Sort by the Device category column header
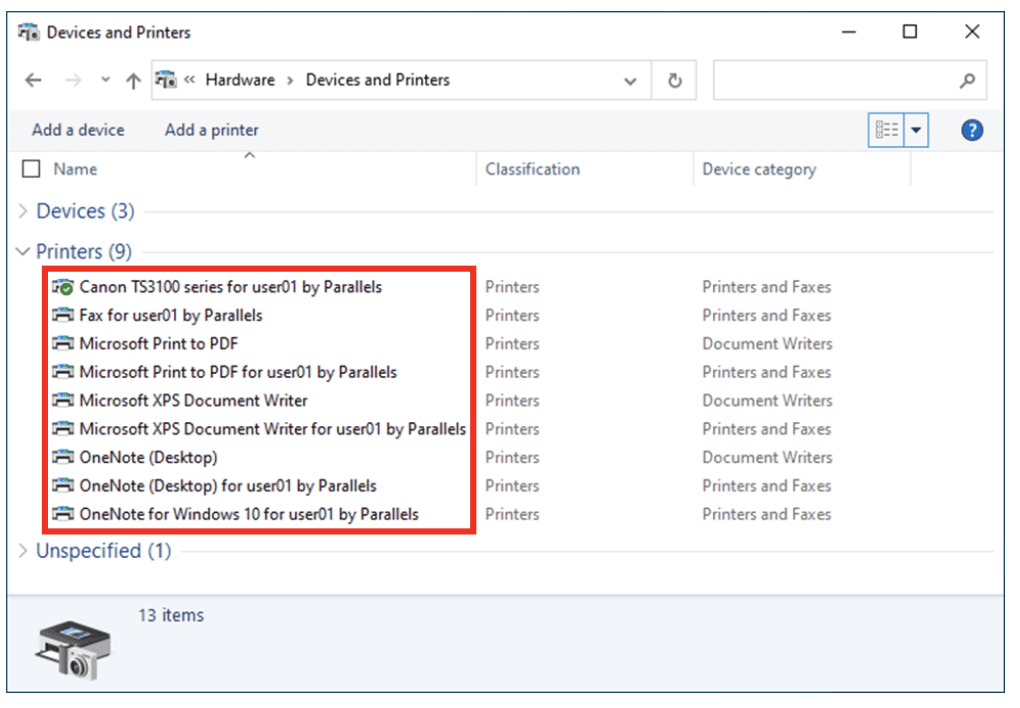The height and width of the screenshot is (708, 1020). tap(759, 169)
